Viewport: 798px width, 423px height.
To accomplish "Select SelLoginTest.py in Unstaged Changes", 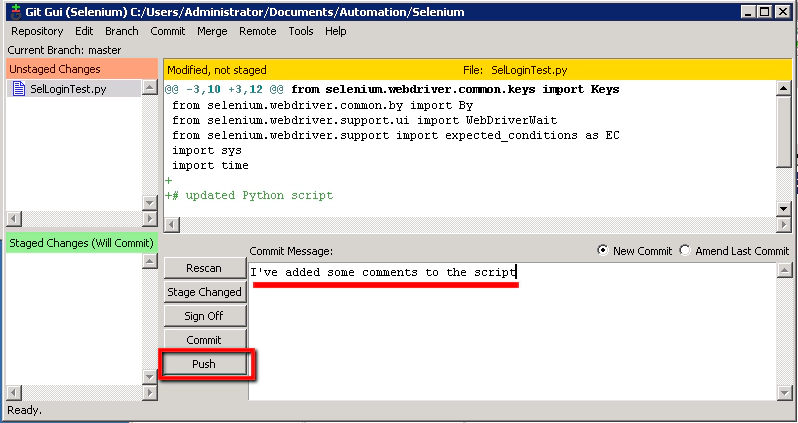I will tap(68, 89).
